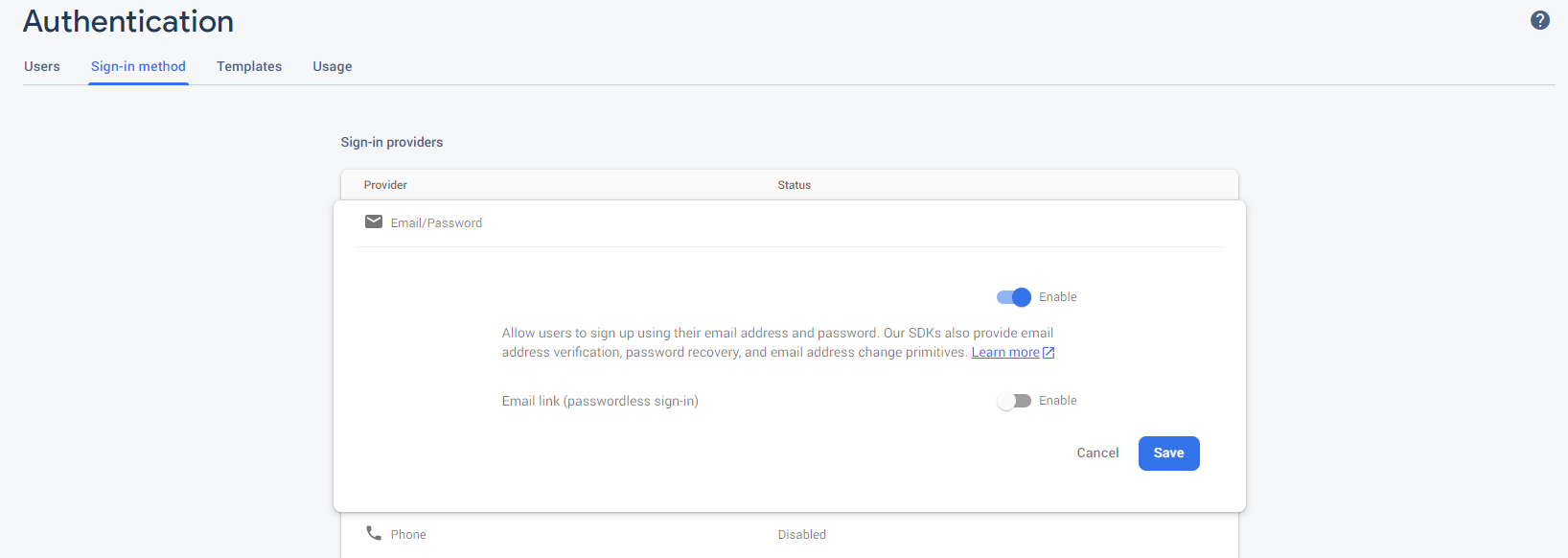1568x558 pixels.
Task: Click the external link icon beside Learn more
Action: click(1049, 353)
